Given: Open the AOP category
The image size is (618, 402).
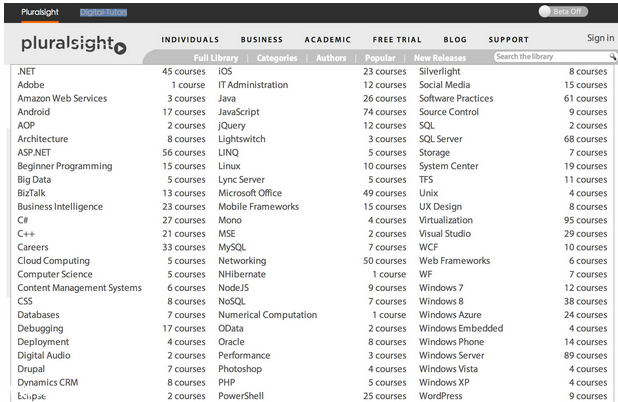Looking at the screenshot, I should click(26, 125).
